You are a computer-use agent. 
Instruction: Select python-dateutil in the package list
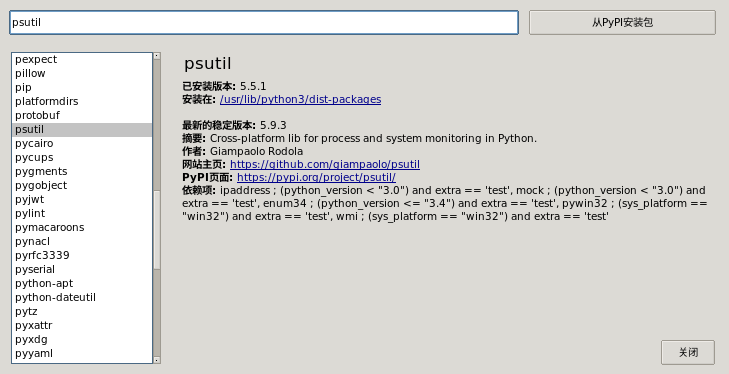click(x=82, y=297)
